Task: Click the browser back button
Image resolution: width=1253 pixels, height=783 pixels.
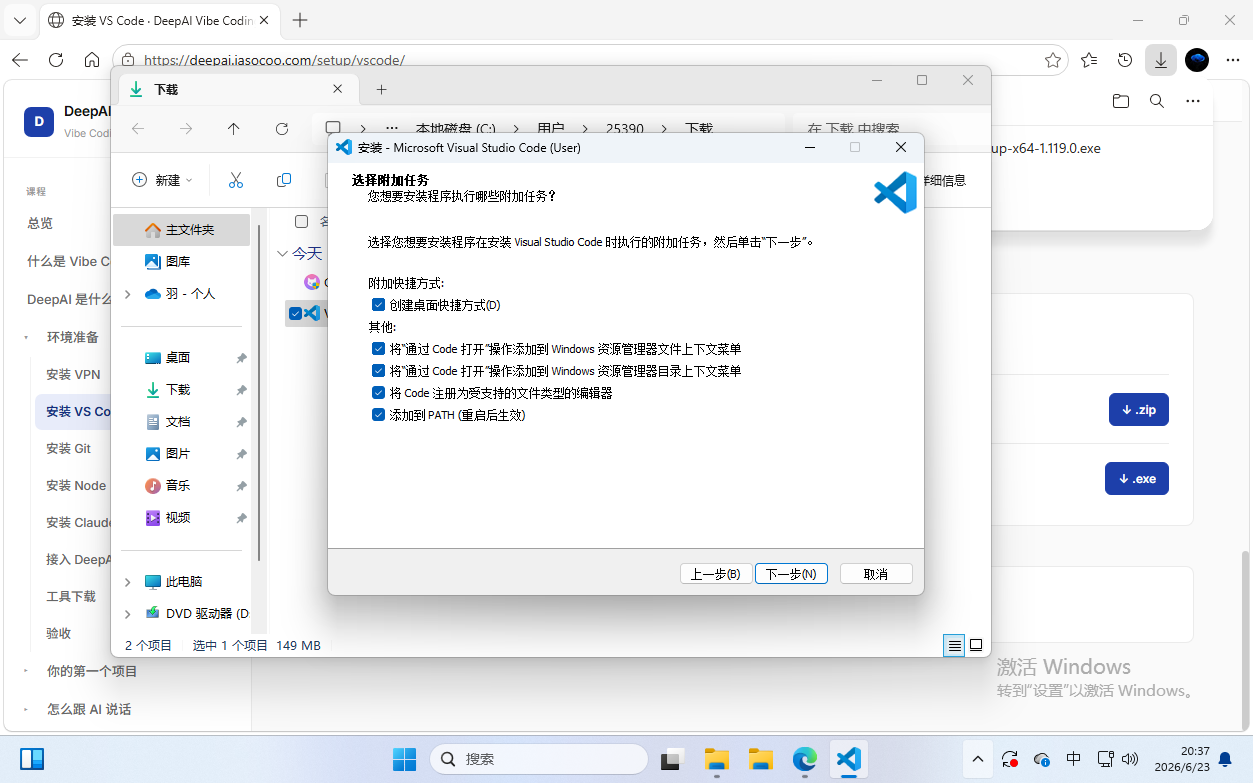Action: point(20,60)
